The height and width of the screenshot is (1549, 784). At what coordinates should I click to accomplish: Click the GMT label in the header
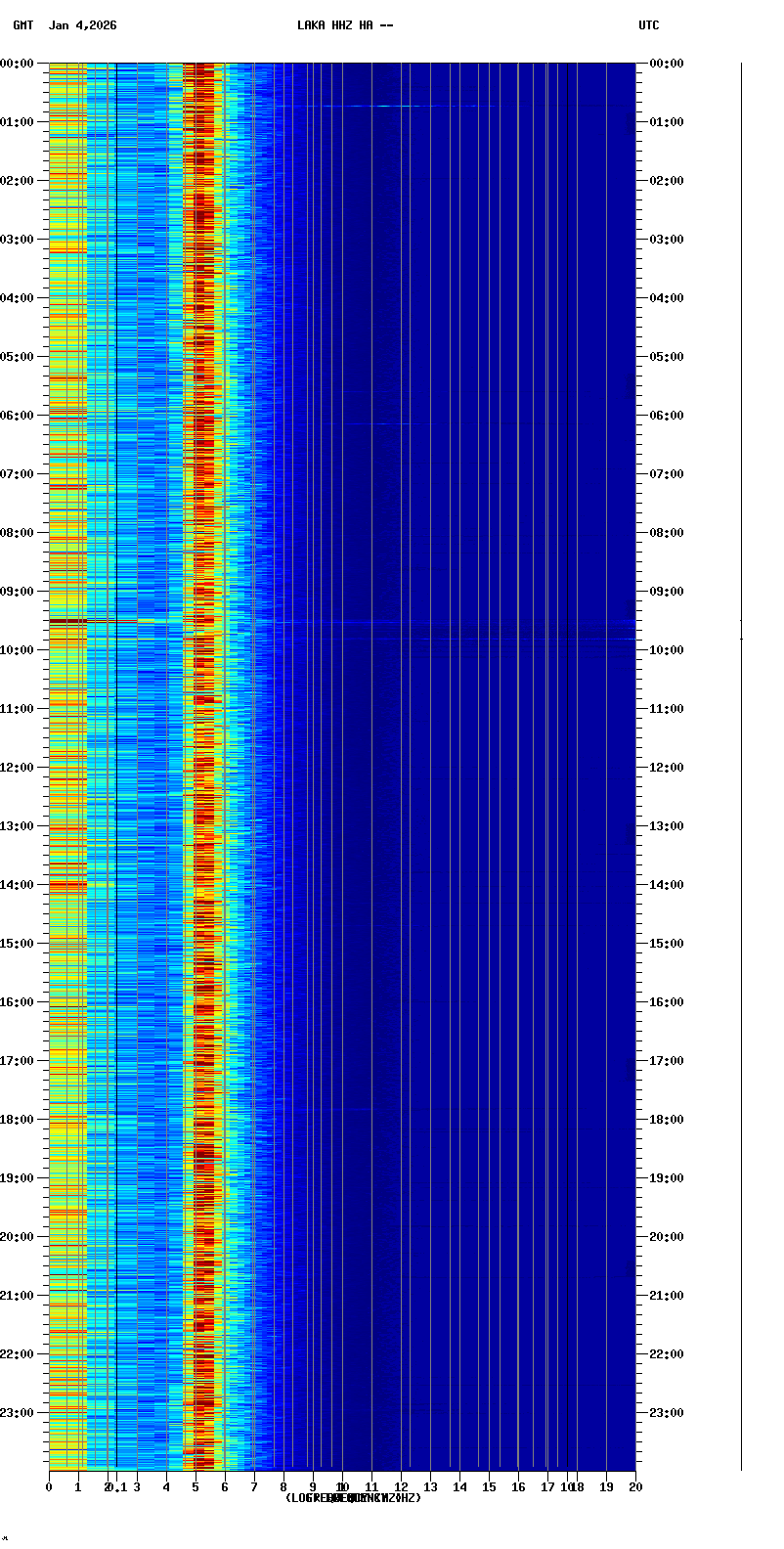point(23,25)
